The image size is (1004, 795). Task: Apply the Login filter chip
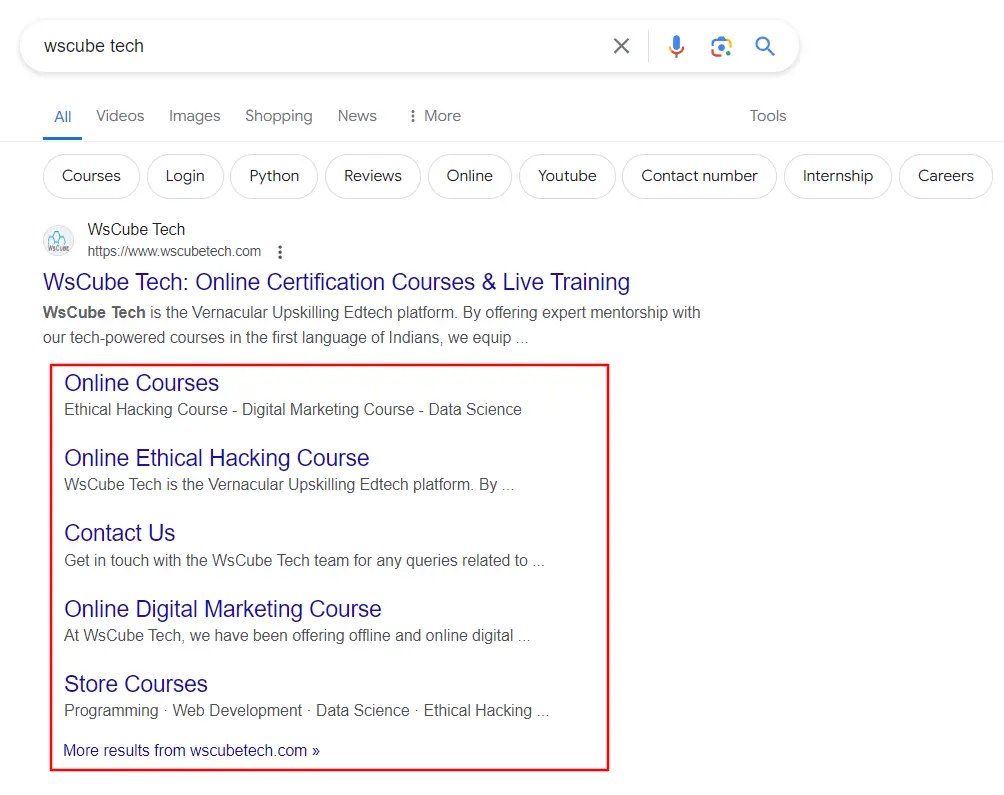click(x=185, y=176)
